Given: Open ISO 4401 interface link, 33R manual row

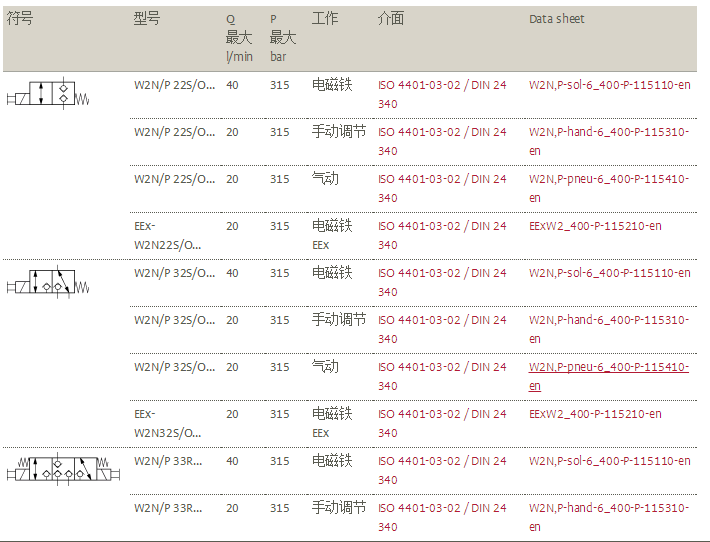Looking at the screenshot, I should 442,518.
